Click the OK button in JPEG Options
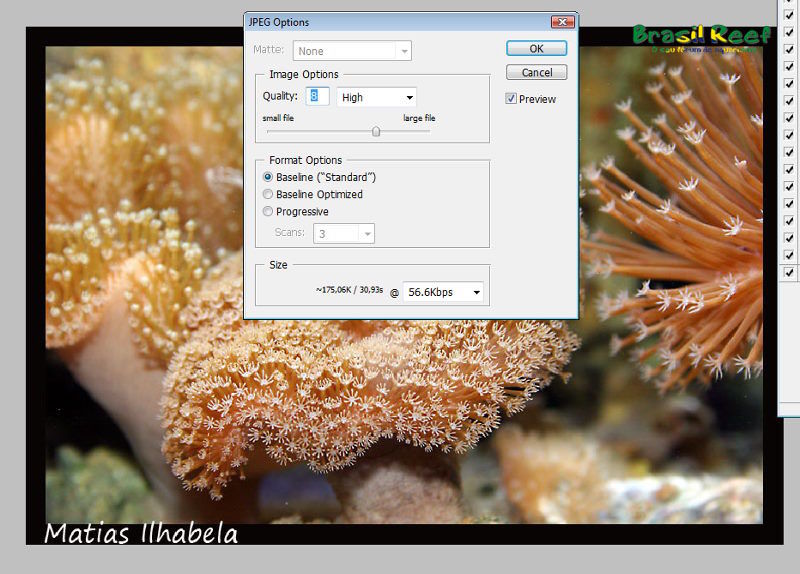The image size is (800, 574). click(536, 48)
